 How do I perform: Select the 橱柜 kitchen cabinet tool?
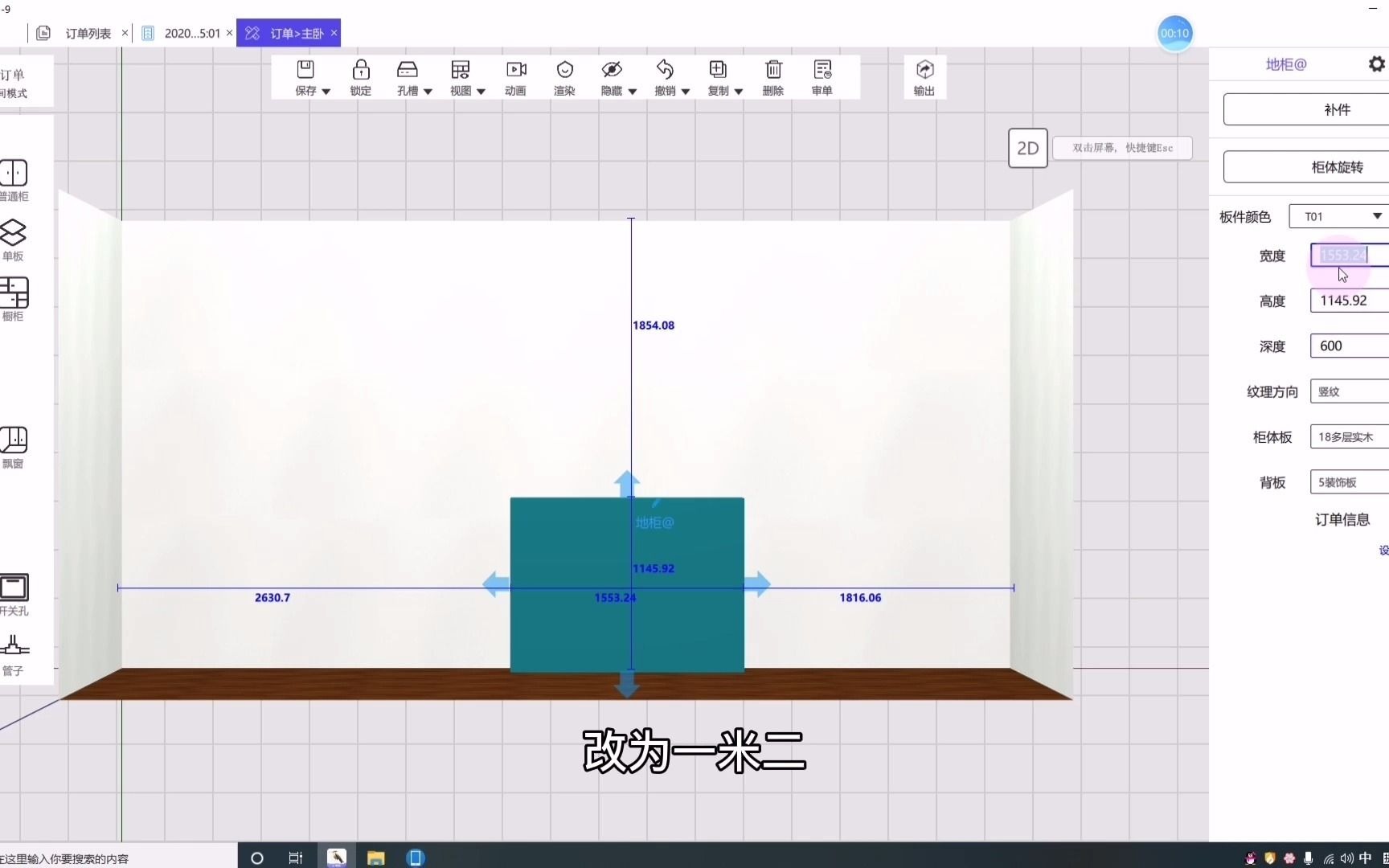[13, 300]
